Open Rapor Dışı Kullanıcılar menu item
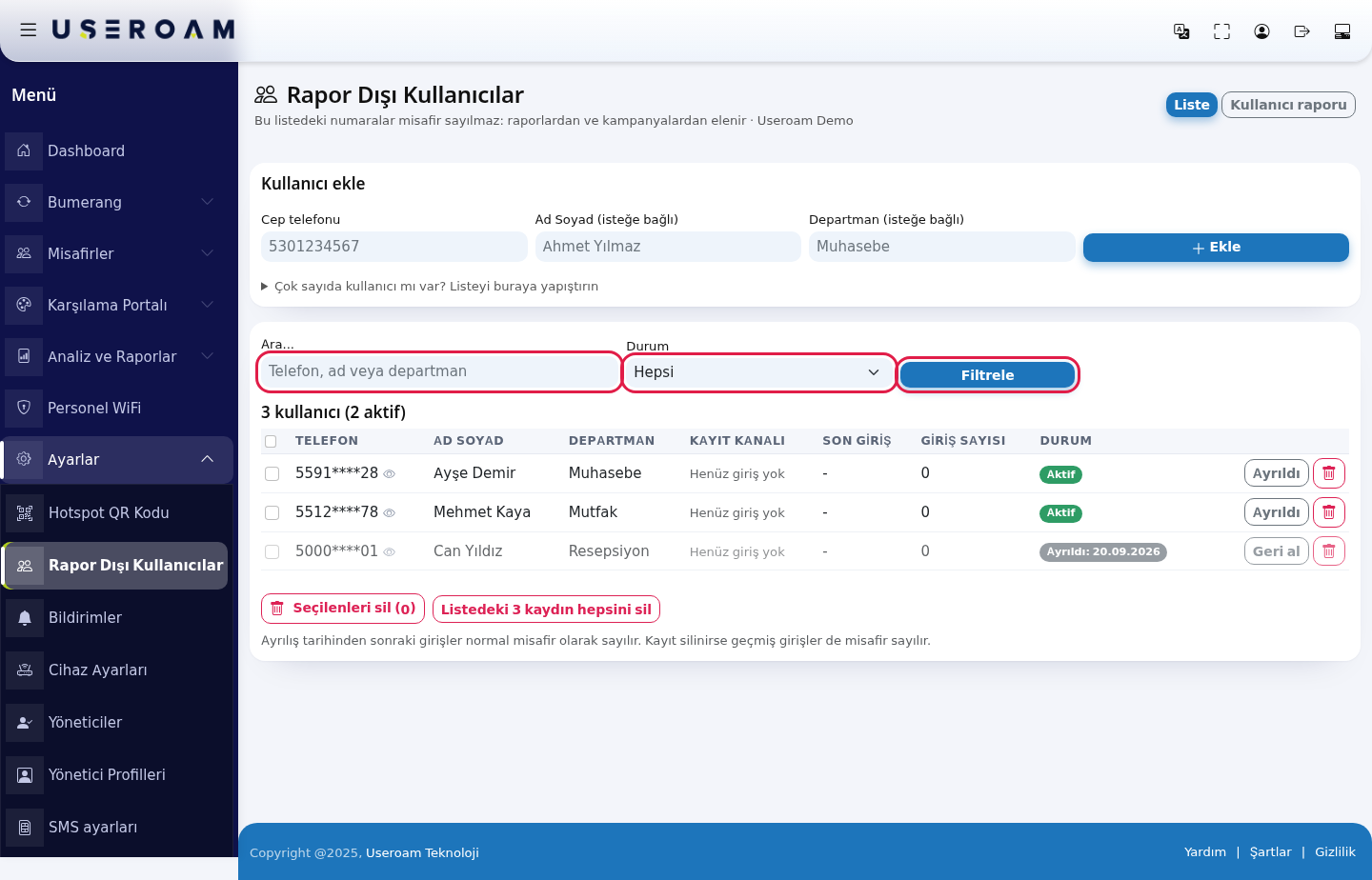This screenshot has width=1372, height=880. click(116, 566)
